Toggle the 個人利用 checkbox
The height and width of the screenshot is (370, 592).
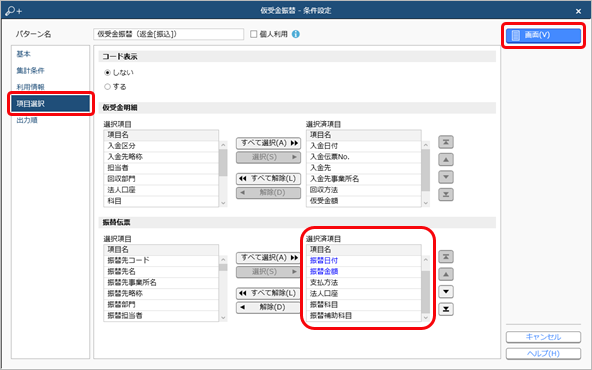254,34
